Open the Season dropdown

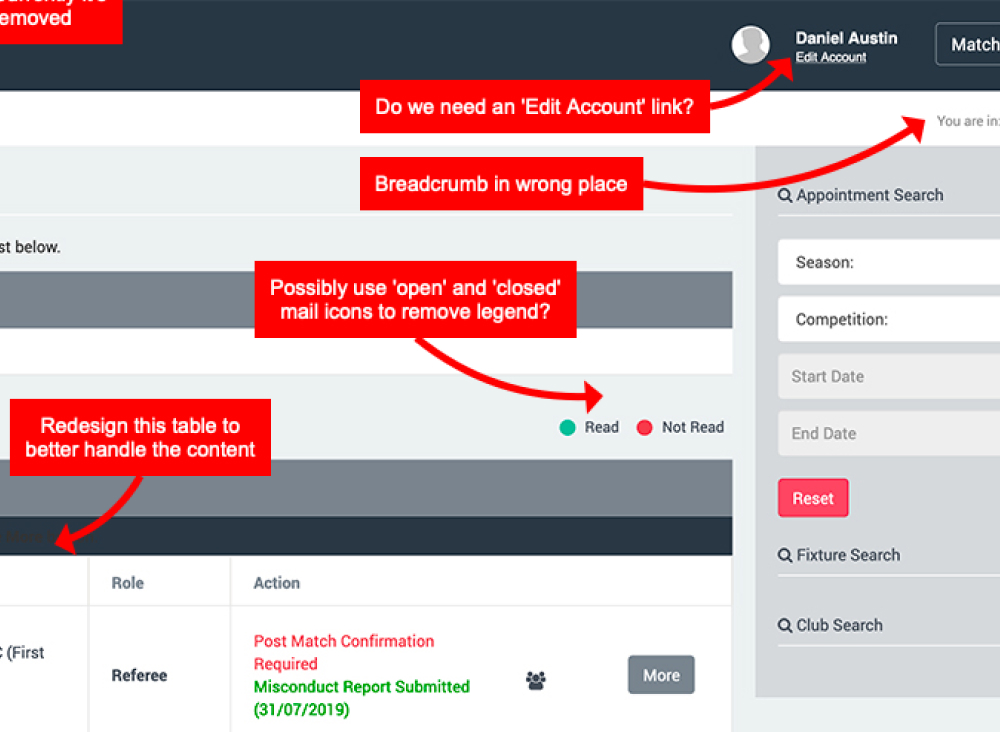[x=890, y=263]
